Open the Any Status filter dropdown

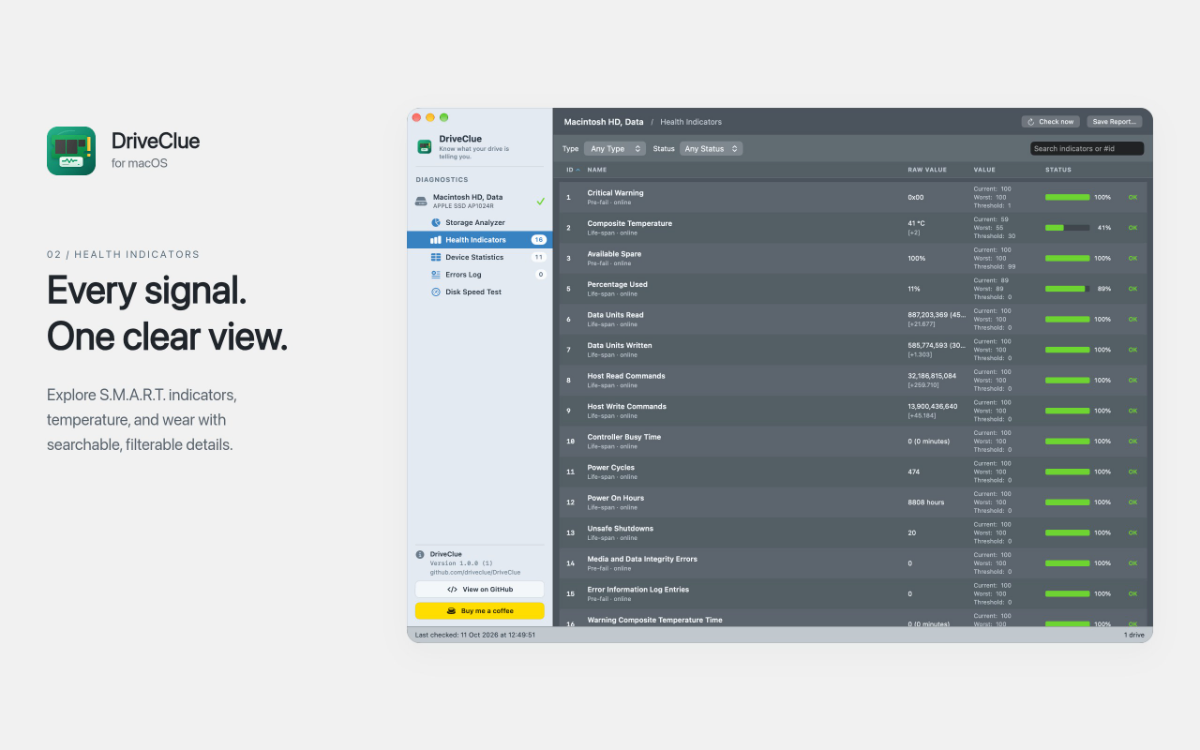click(711, 149)
